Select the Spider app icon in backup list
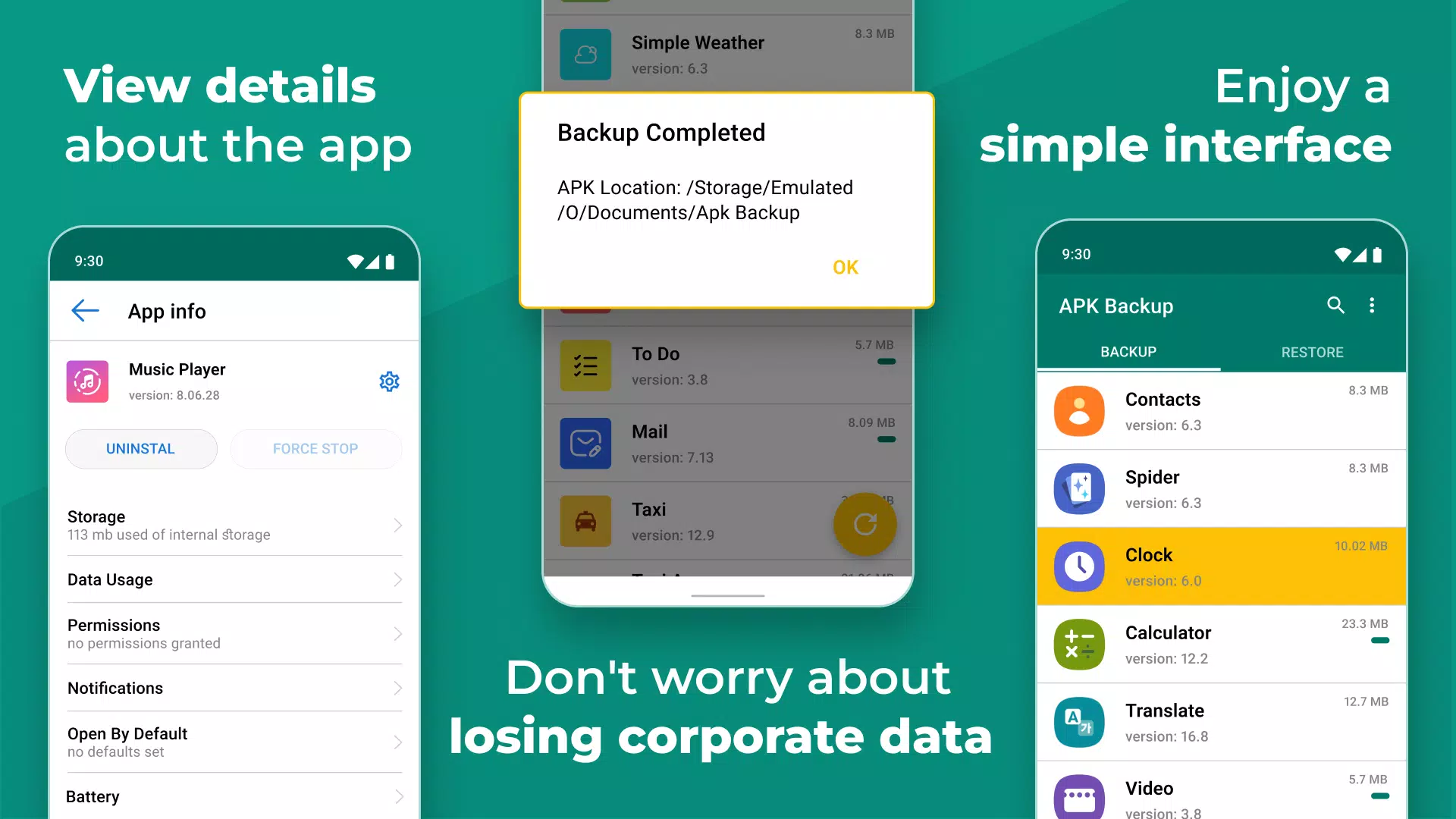 click(1079, 488)
